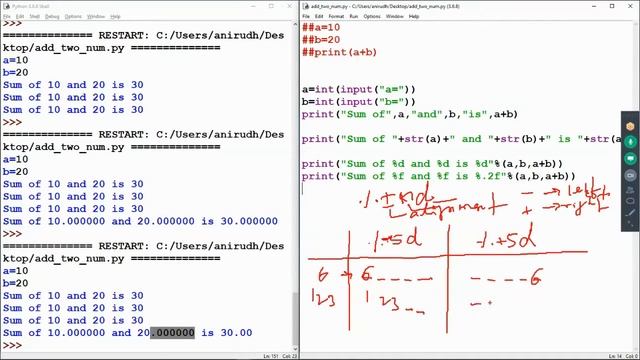The height and width of the screenshot is (360, 640).
Task: Open Options menu in Python Shell window
Action: 73,16
